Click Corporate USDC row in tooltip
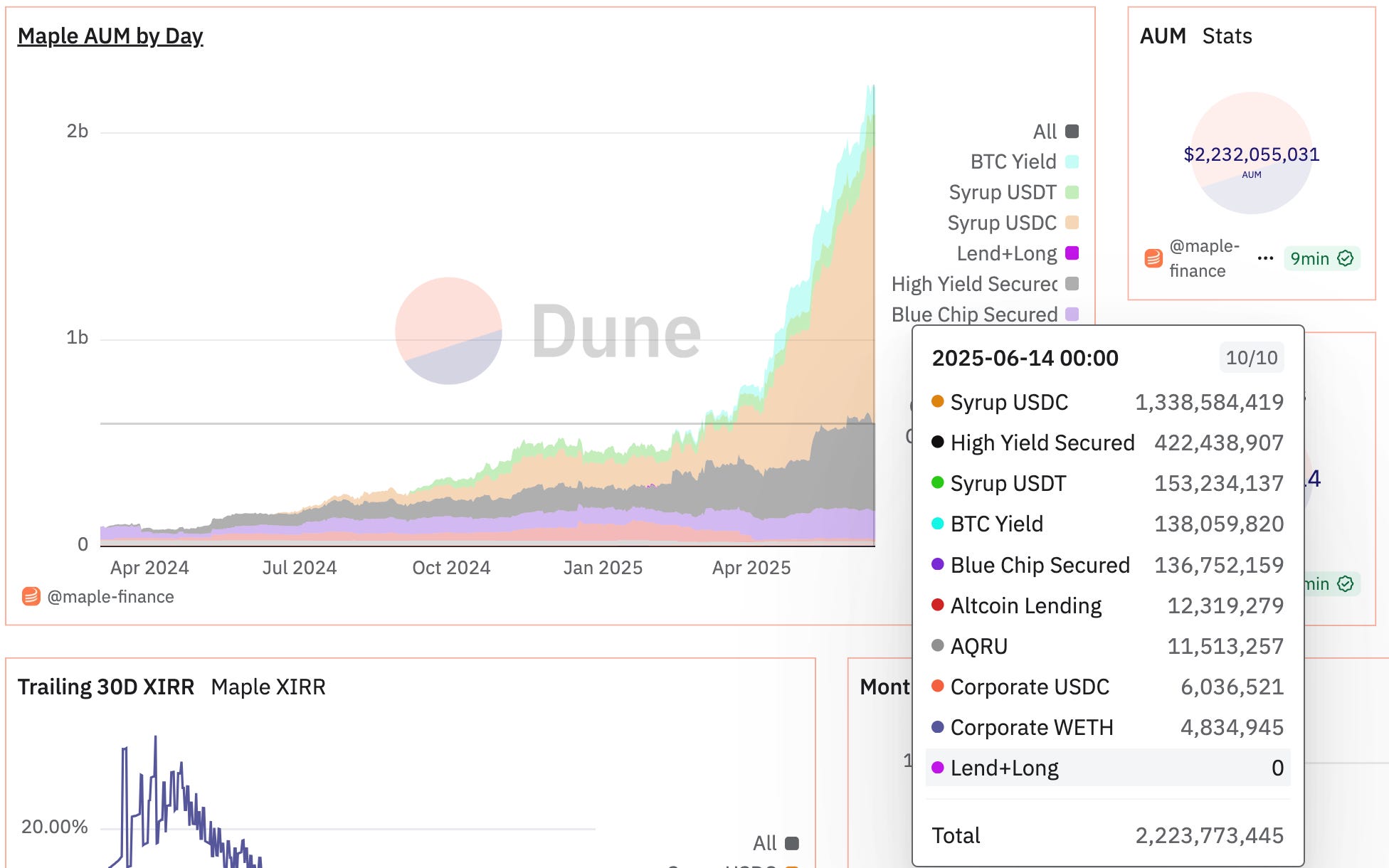The width and height of the screenshot is (1389, 868). [x=1107, y=687]
